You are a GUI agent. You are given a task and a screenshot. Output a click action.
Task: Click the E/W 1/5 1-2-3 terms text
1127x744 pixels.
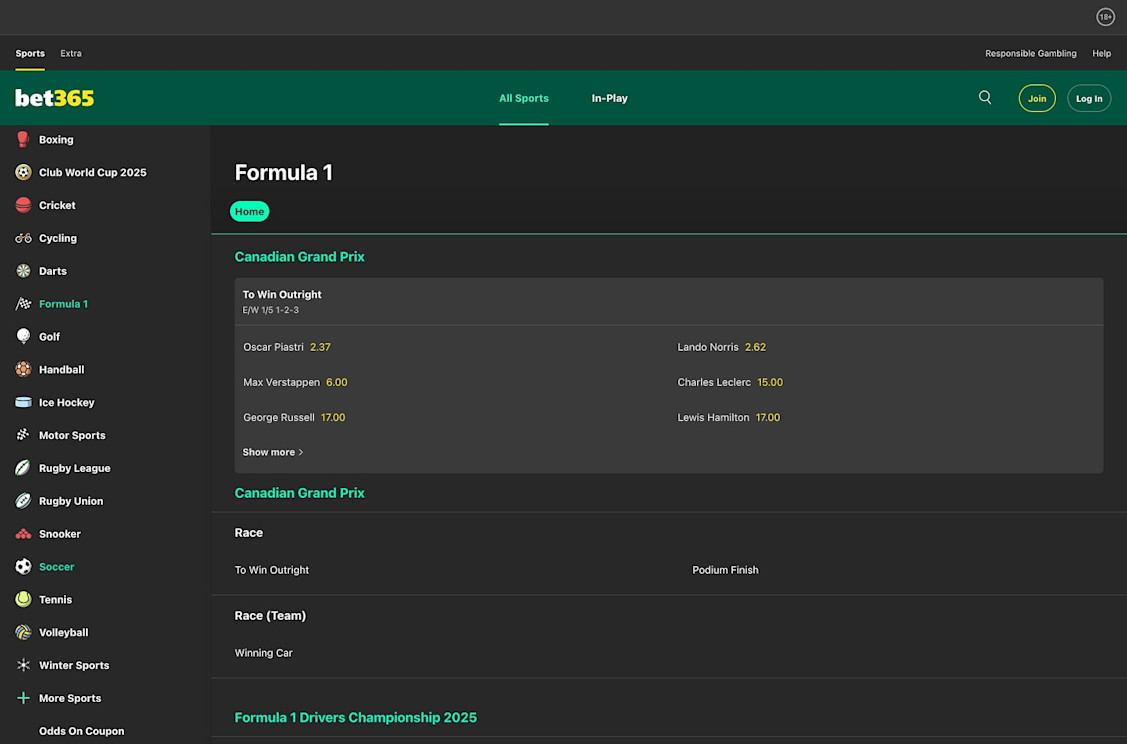point(270,311)
